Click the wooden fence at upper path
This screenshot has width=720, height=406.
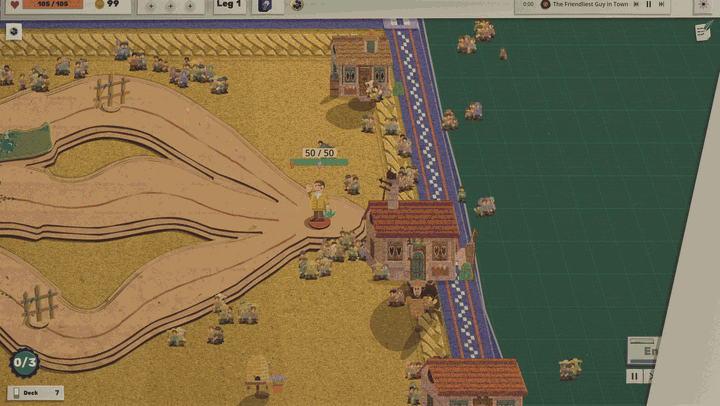111,91
